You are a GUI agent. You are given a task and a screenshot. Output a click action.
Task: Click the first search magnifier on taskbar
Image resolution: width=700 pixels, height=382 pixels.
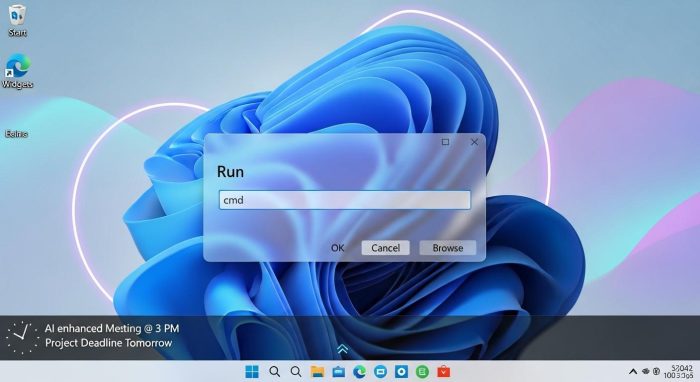(x=275, y=371)
